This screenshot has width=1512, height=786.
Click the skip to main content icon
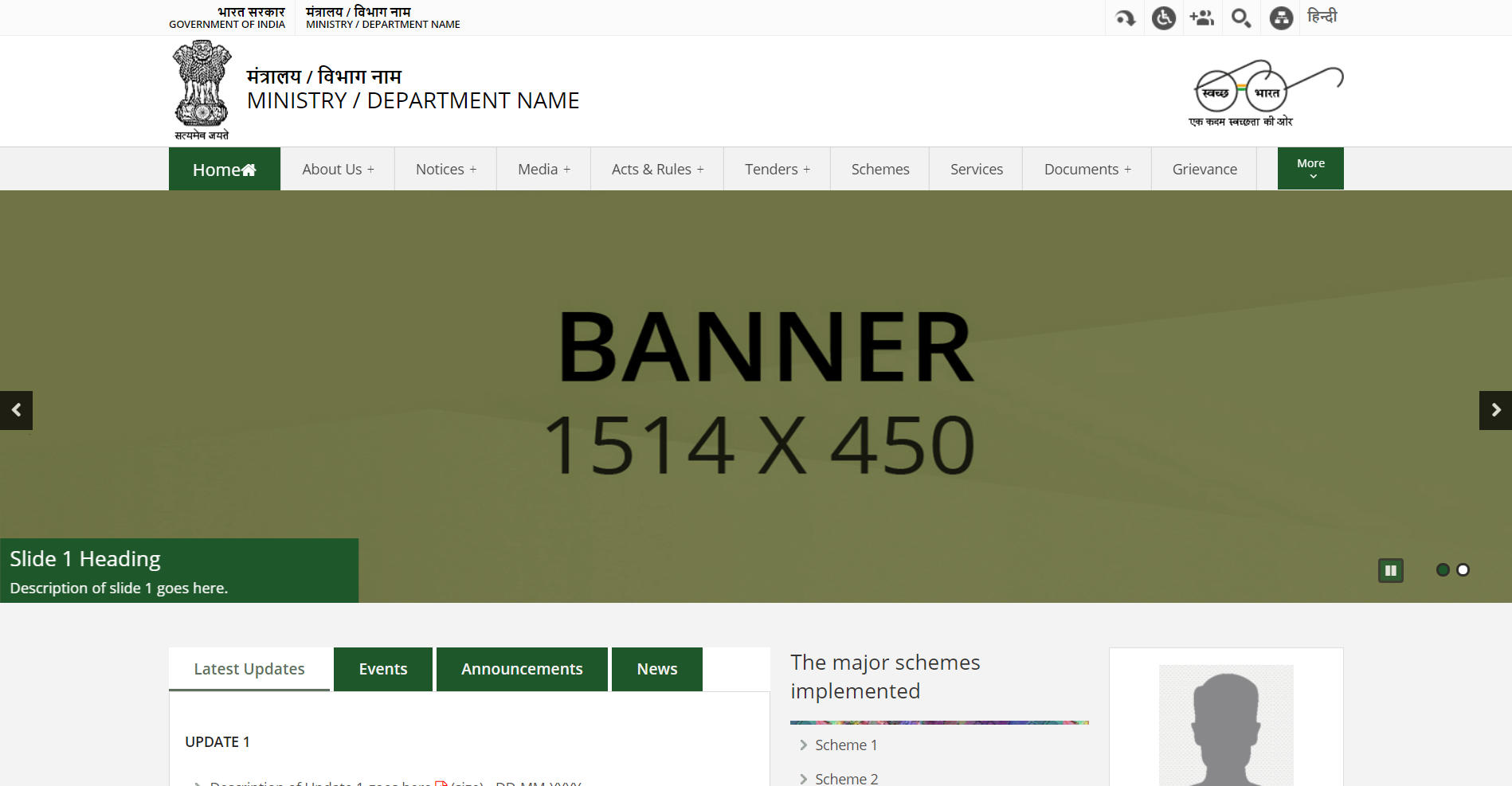click(1125, 18)
